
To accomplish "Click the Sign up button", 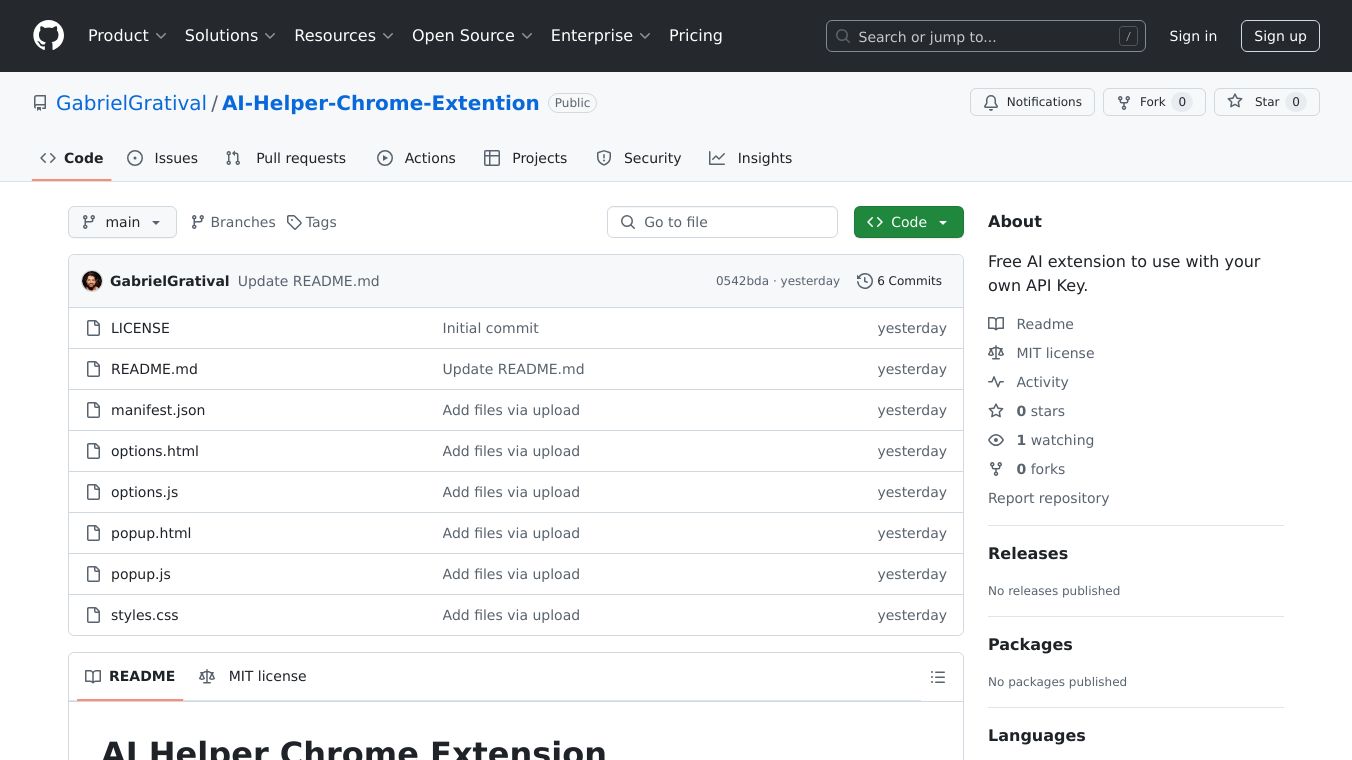I will [1280, 36].
